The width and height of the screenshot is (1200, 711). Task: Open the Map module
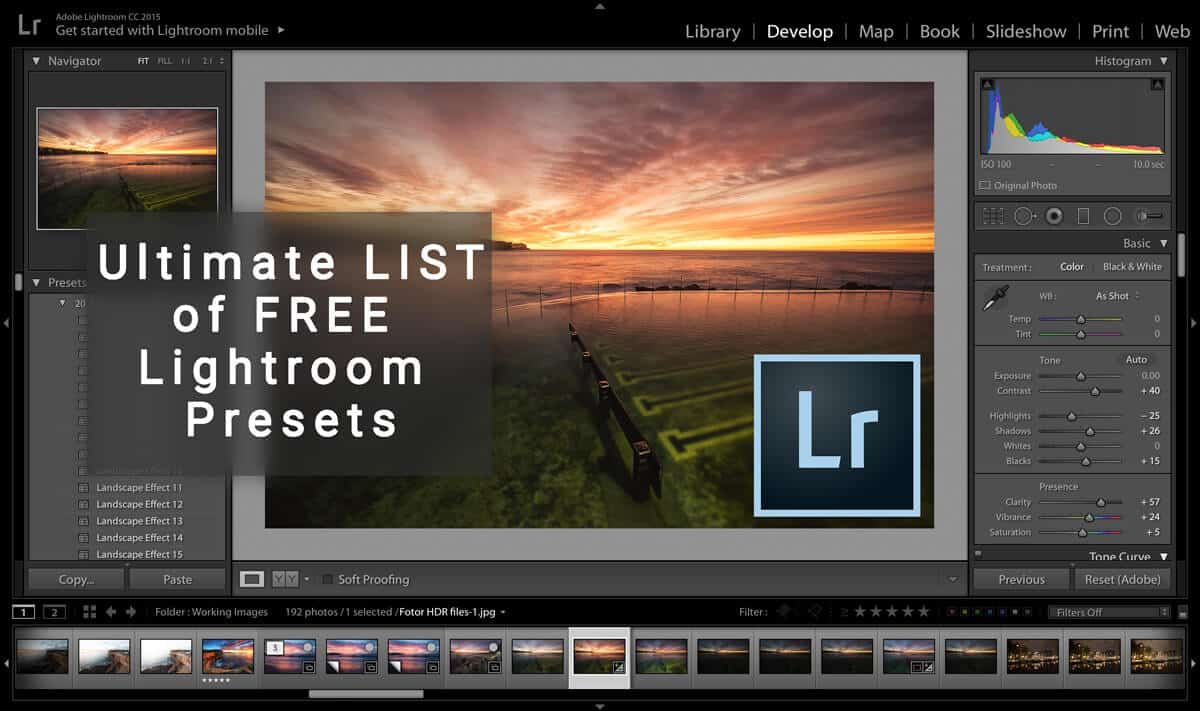click(876, 31)
